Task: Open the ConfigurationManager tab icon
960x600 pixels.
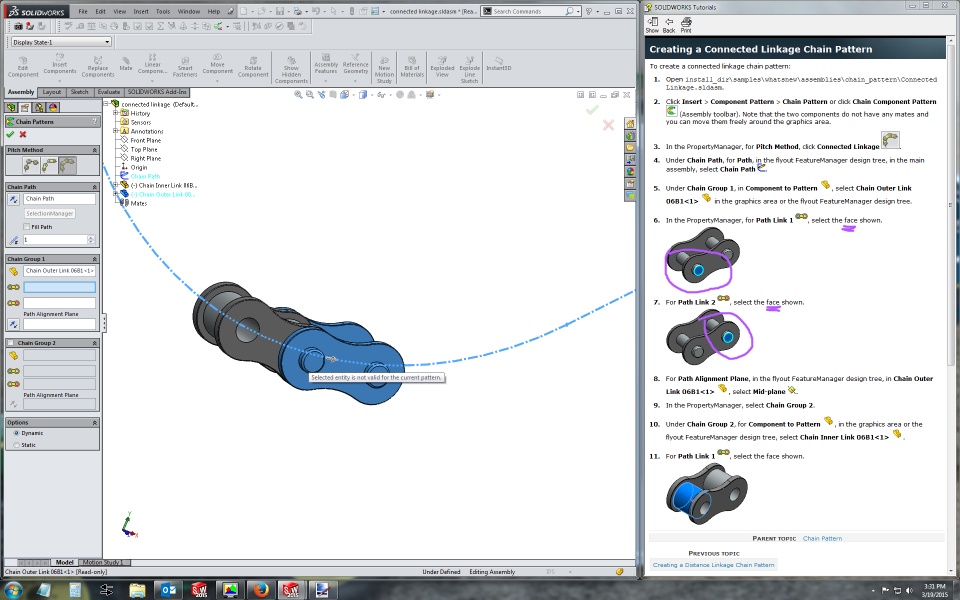Action: [x=39, y=108]
